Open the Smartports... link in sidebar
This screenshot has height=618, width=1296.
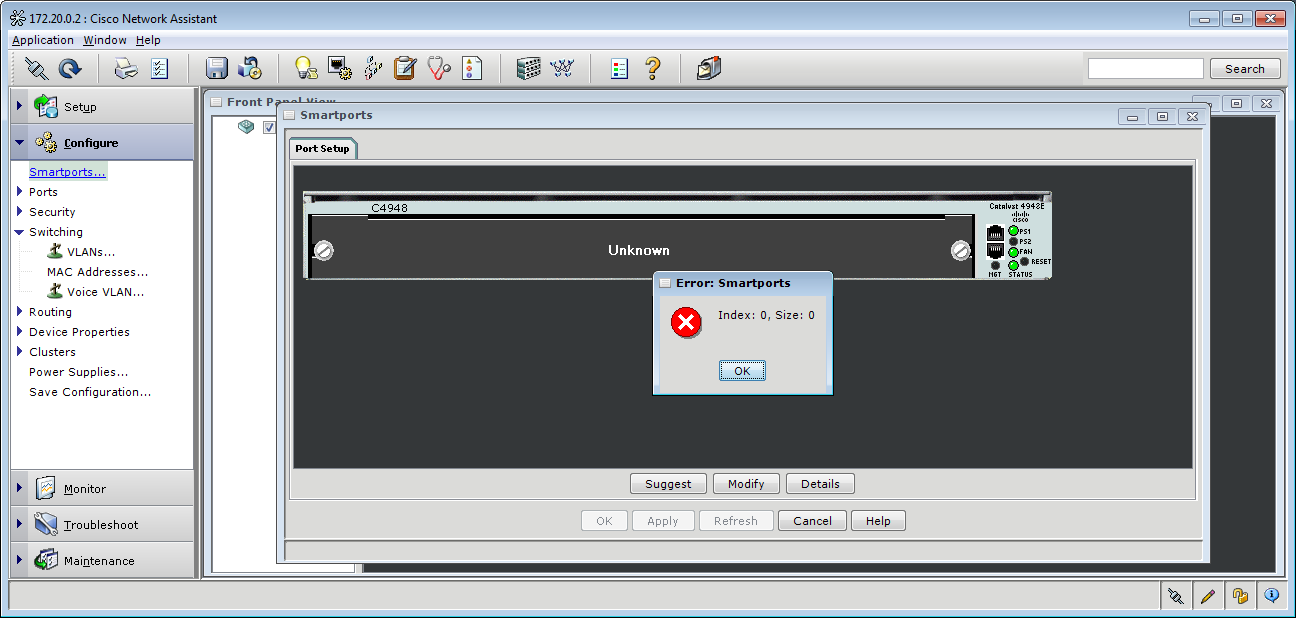click(67, 172)
